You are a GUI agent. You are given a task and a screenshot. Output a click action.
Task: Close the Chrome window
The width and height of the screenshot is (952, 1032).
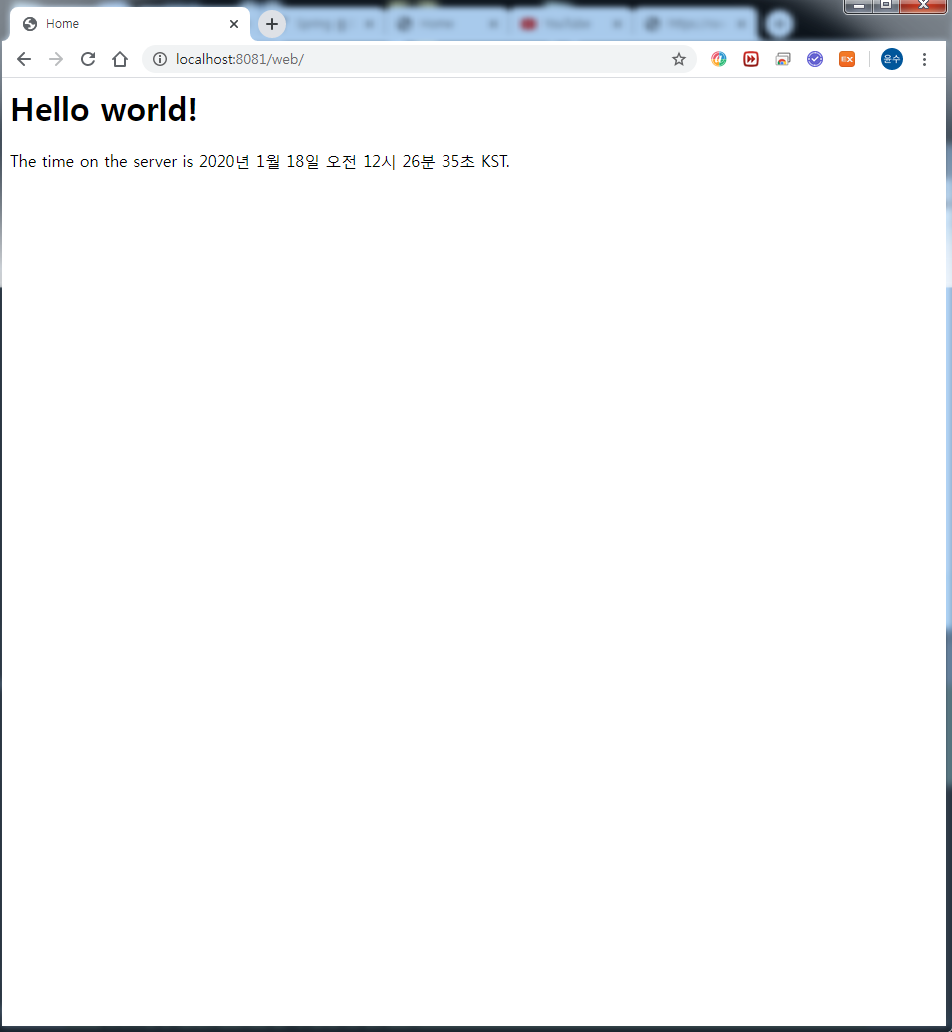(x=923, y=6)
